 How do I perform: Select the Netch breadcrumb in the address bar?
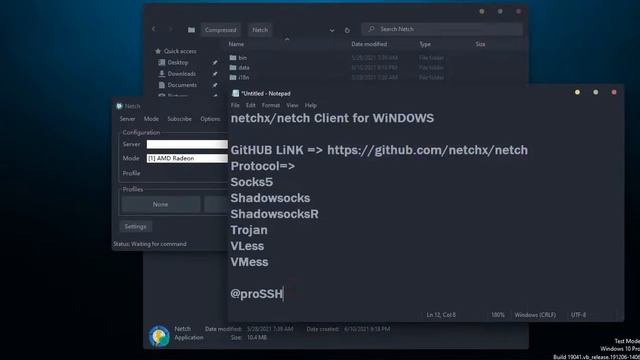(260, 30)
